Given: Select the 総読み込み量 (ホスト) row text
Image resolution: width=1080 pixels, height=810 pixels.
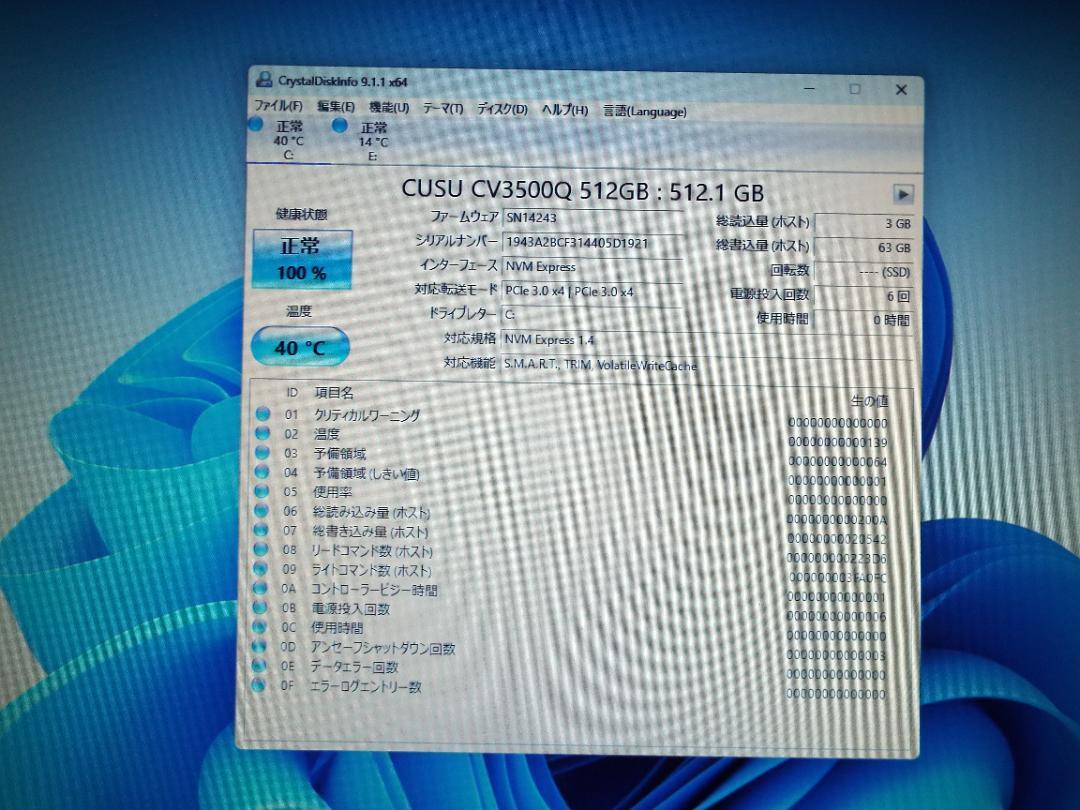Looking at the screenshot, I should tap(372, 512).
